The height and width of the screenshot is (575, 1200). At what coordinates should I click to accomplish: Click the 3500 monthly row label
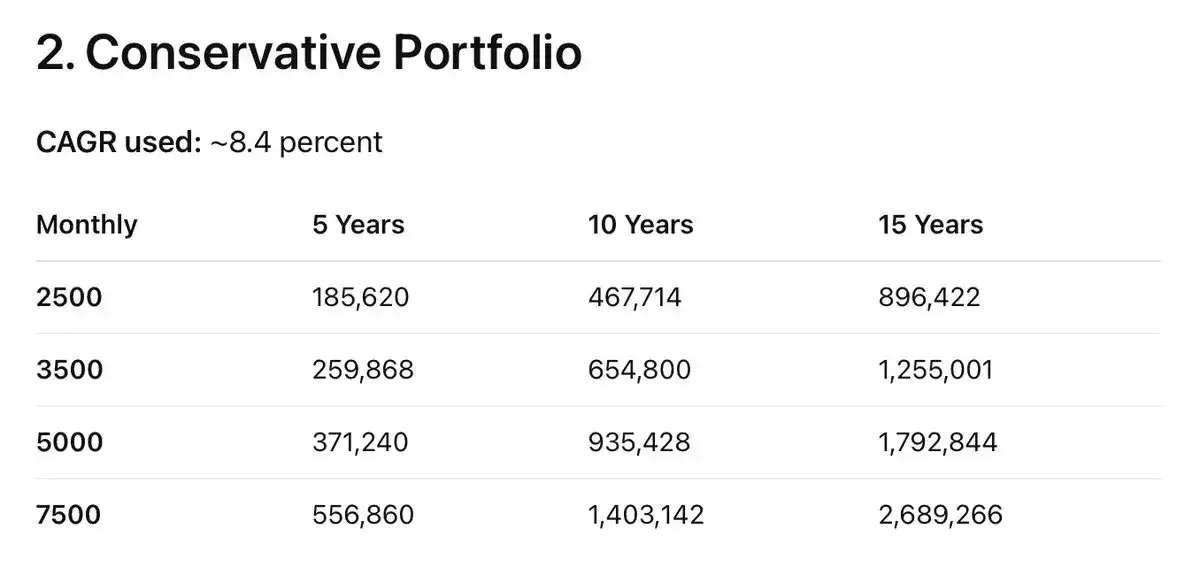pos(69,370)
